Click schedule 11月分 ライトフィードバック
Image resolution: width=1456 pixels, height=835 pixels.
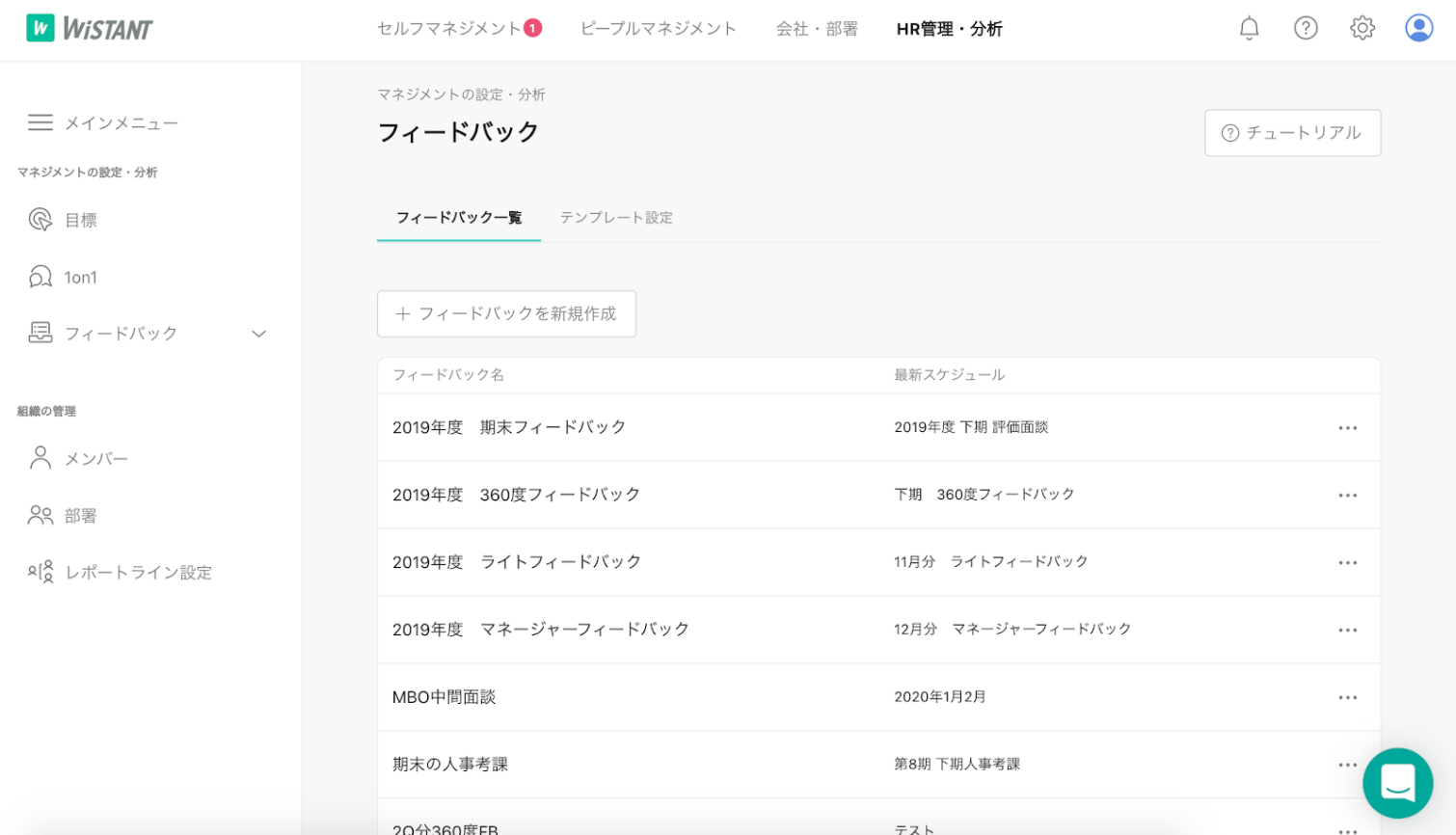point(991,561)
